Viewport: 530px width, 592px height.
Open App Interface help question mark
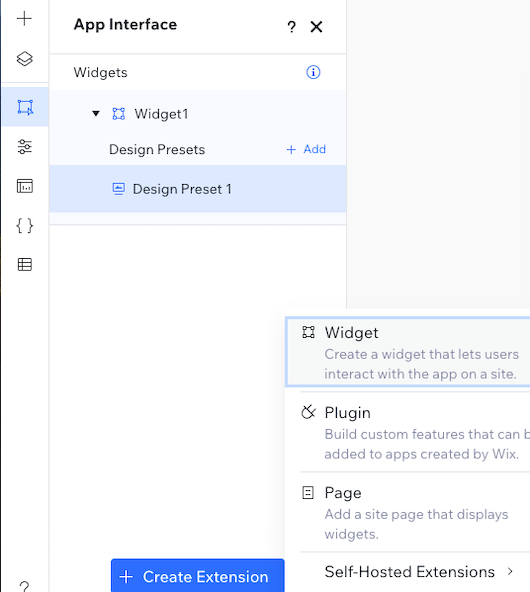pyautogui.click(x=291, y=27)
